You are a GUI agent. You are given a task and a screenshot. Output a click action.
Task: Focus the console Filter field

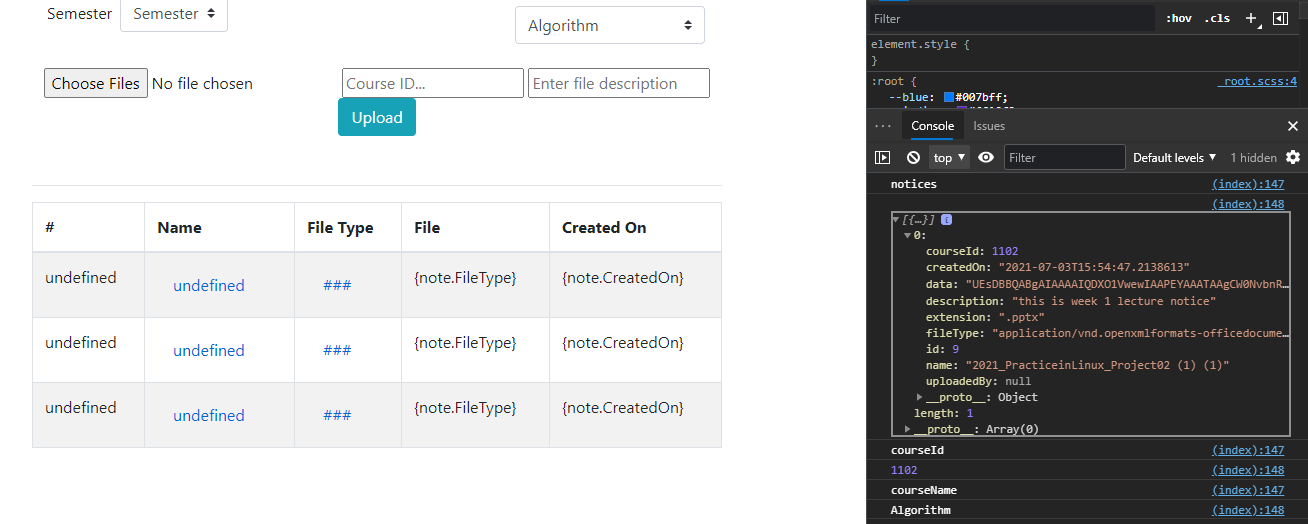(x=1065, y=157)
